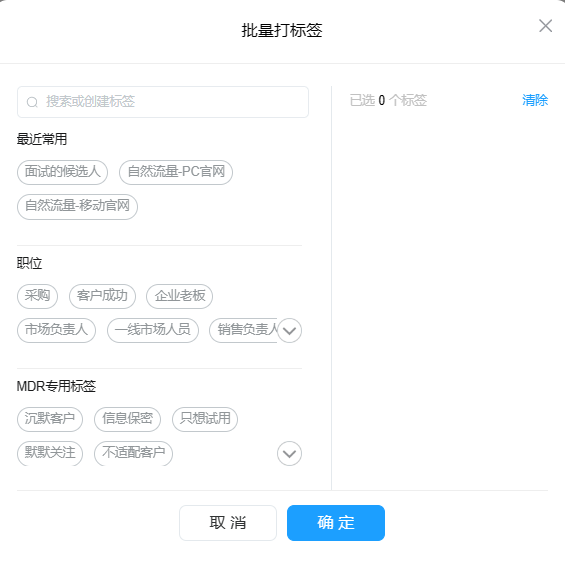Viewport: 565px width, 564px height.
Task: Choose the 采购 position tag
Action: point(37,296)
